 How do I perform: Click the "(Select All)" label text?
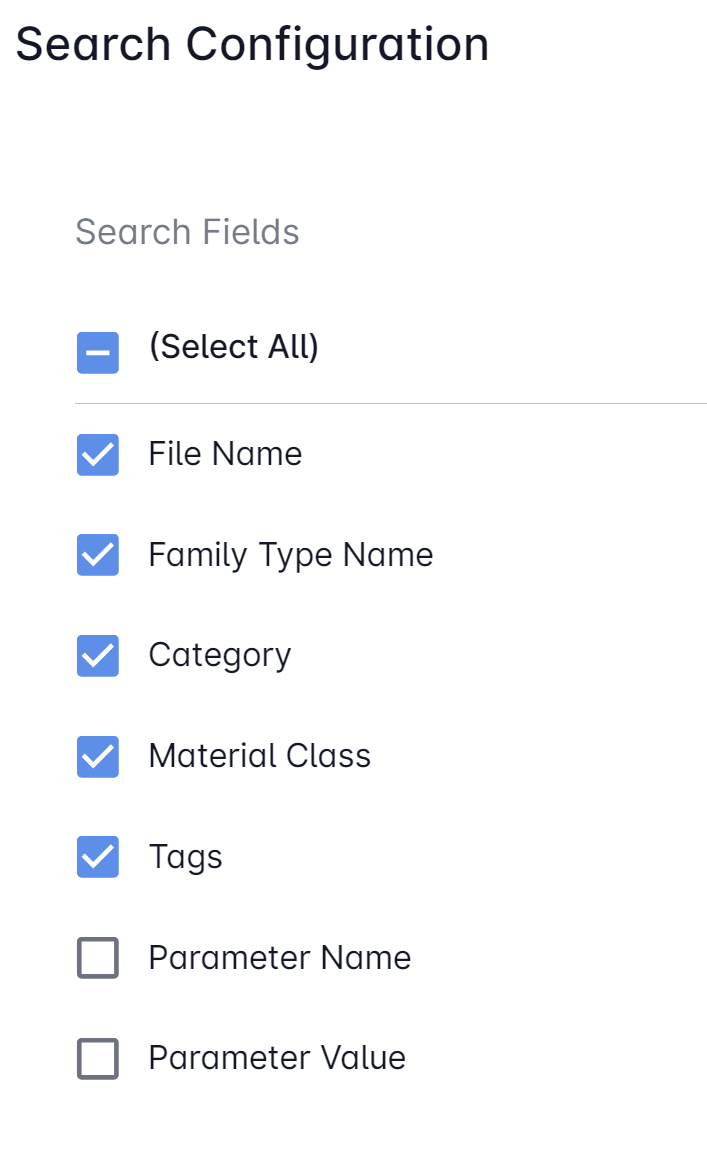[233, 347]
